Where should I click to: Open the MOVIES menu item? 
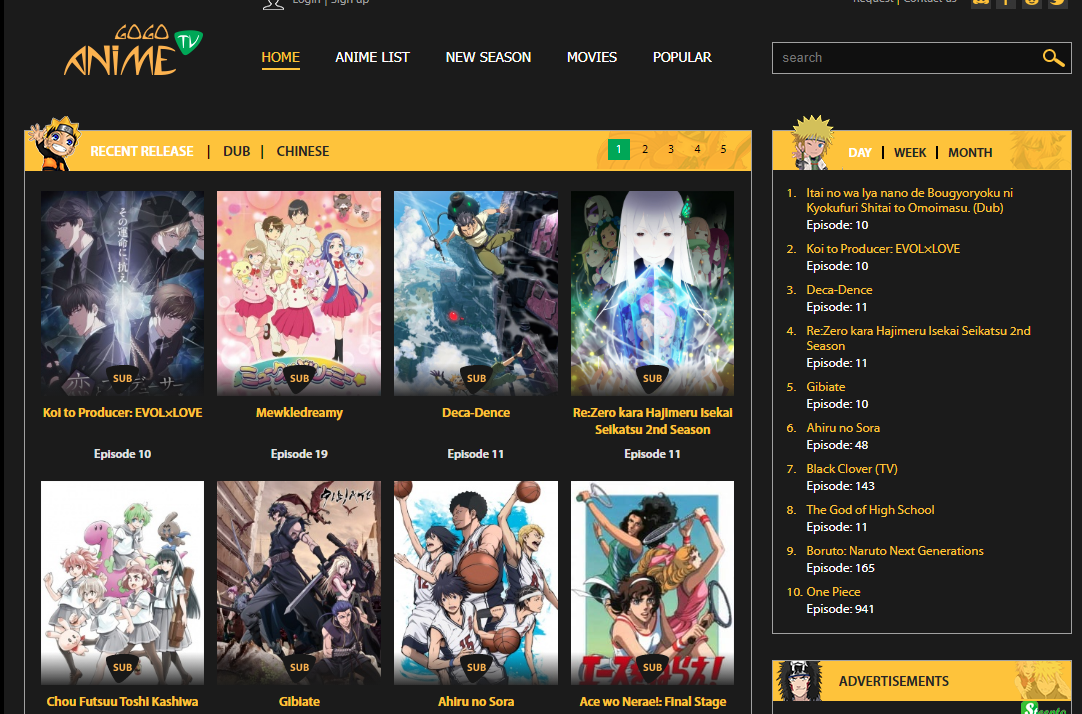pyautogui.click(x=592, y=57)
